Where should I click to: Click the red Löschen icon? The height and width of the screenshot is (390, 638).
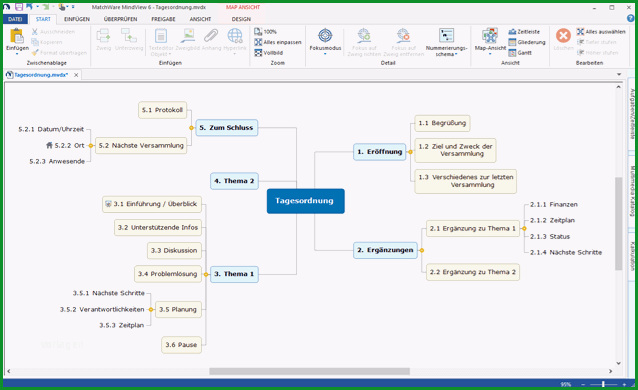click(x=563, y=35)
